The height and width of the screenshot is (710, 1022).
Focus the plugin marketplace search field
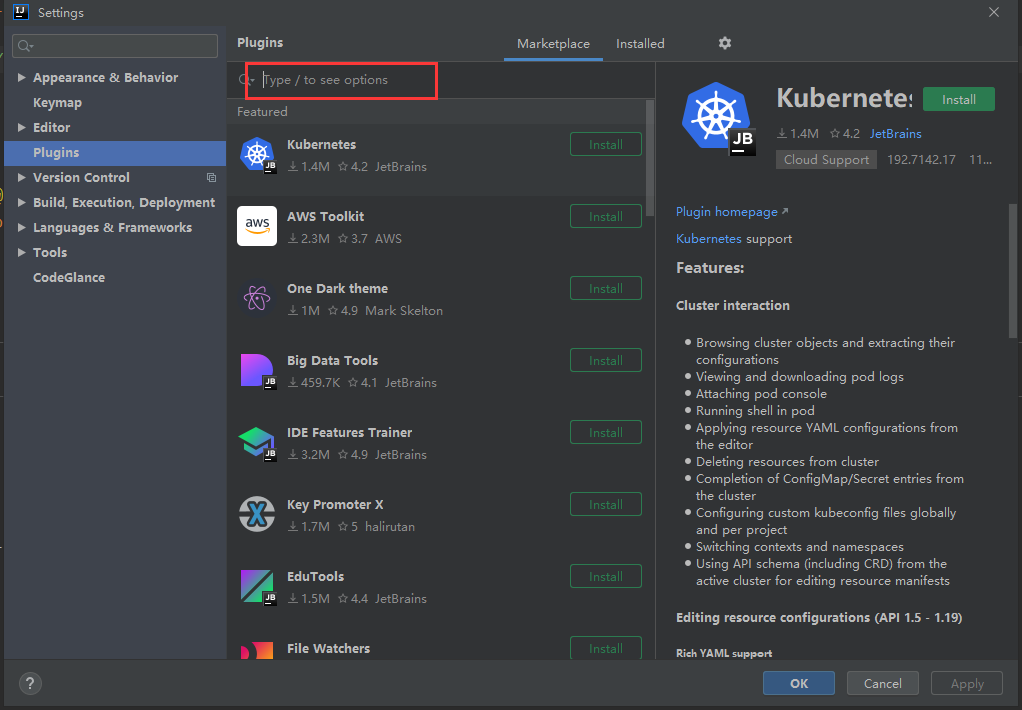click(443, 80)
